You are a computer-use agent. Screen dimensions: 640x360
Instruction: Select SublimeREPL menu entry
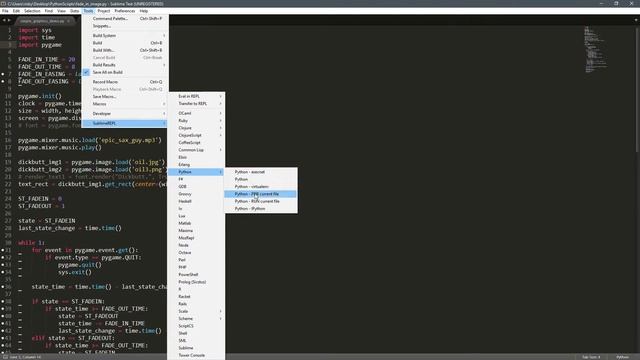coord(124,123)
